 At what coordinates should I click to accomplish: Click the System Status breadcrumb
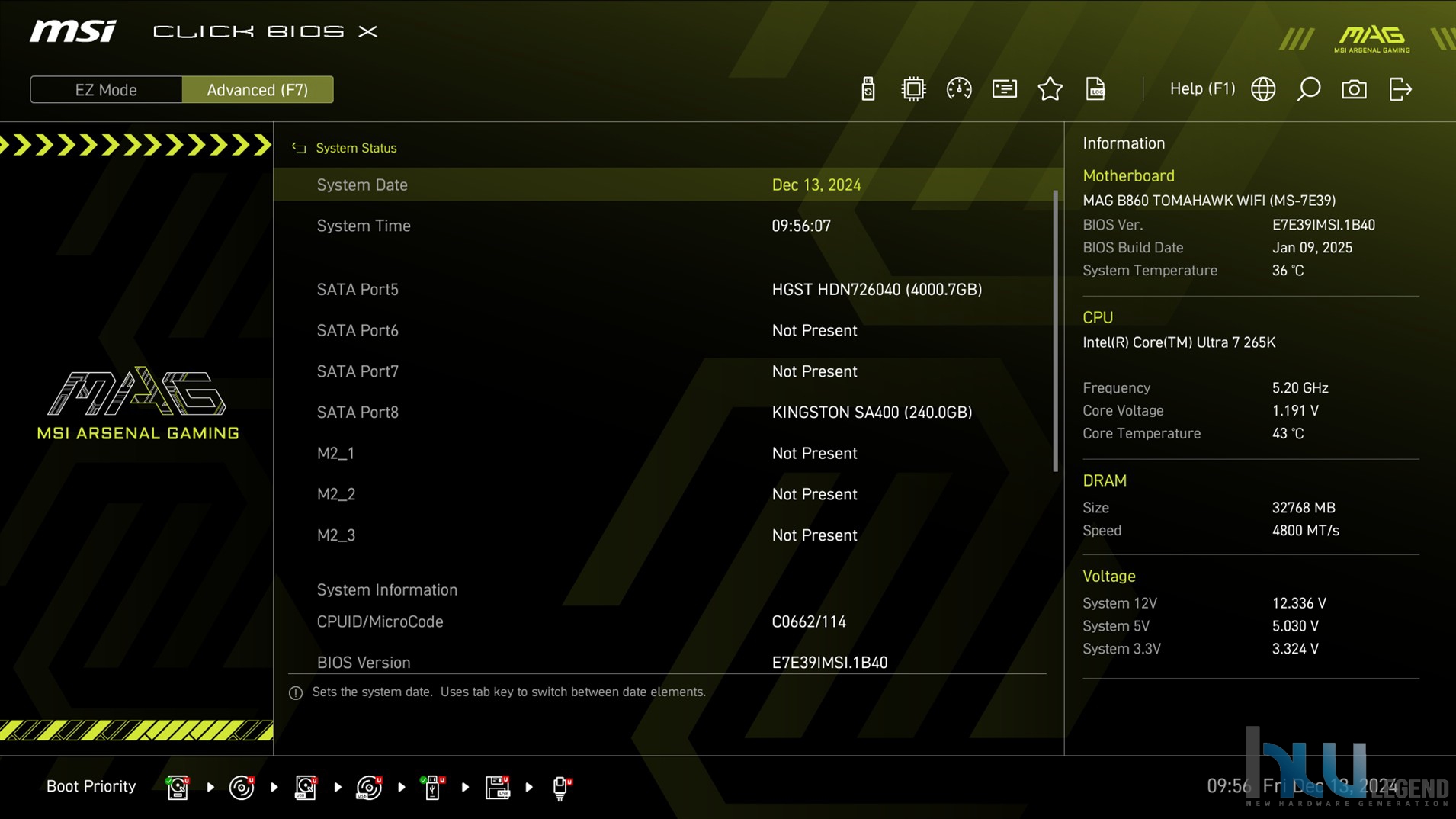[x=356, y=148]
